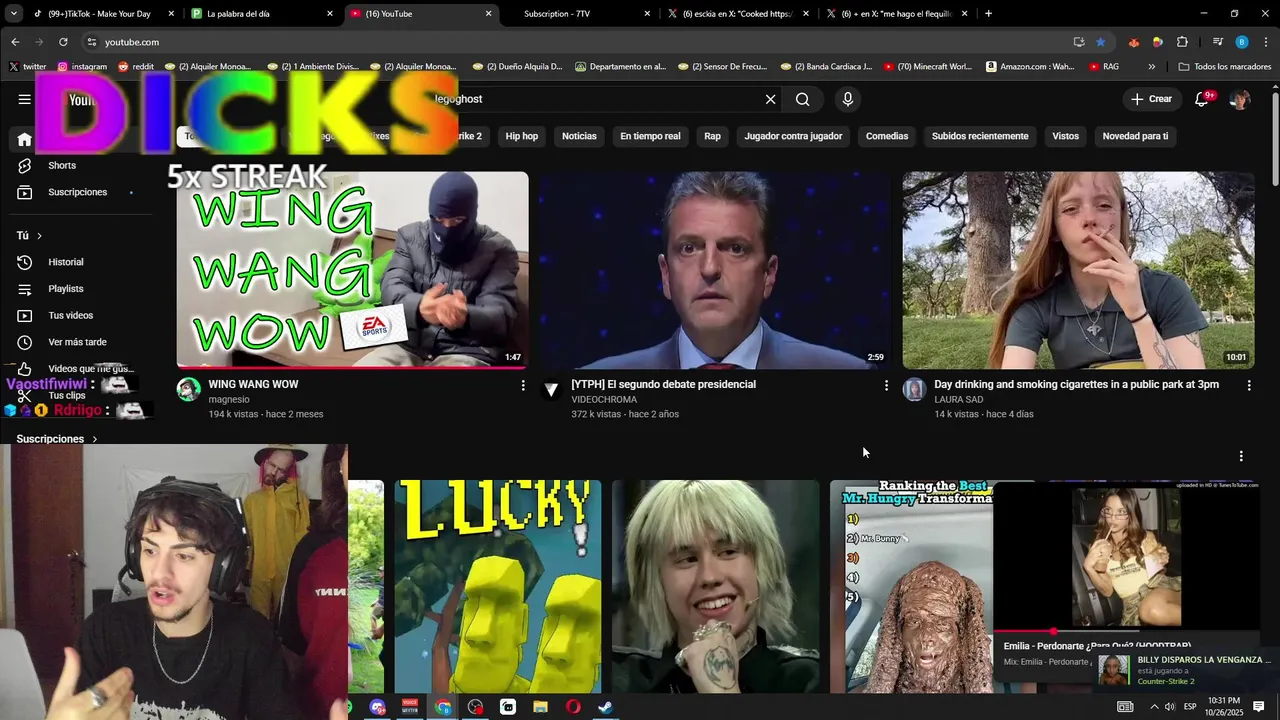Switch to Subscription - 7TV tab
Viewport: 1280px width, 720px height.
(580, 14)
